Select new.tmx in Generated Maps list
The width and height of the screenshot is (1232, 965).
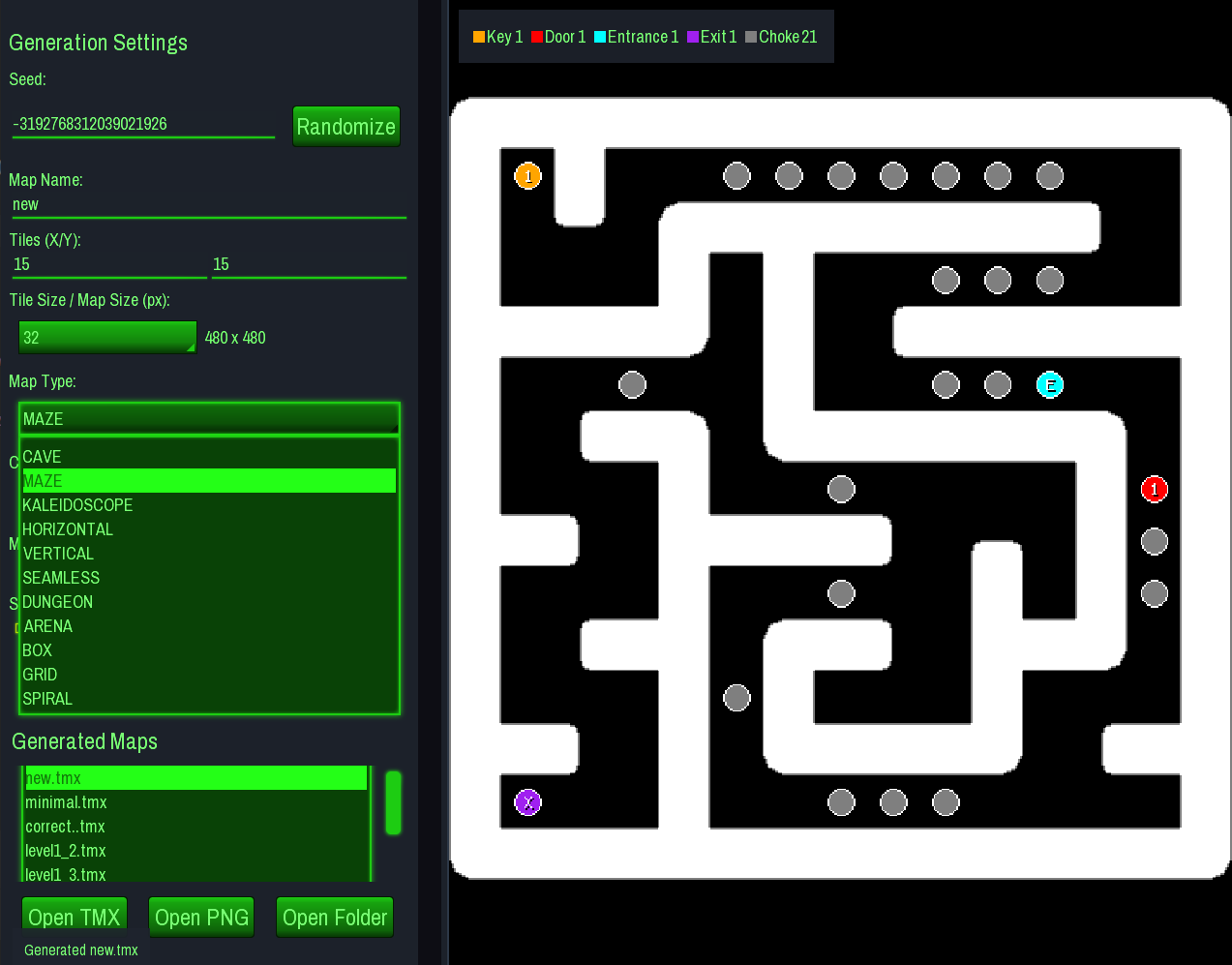pos(196,778)
